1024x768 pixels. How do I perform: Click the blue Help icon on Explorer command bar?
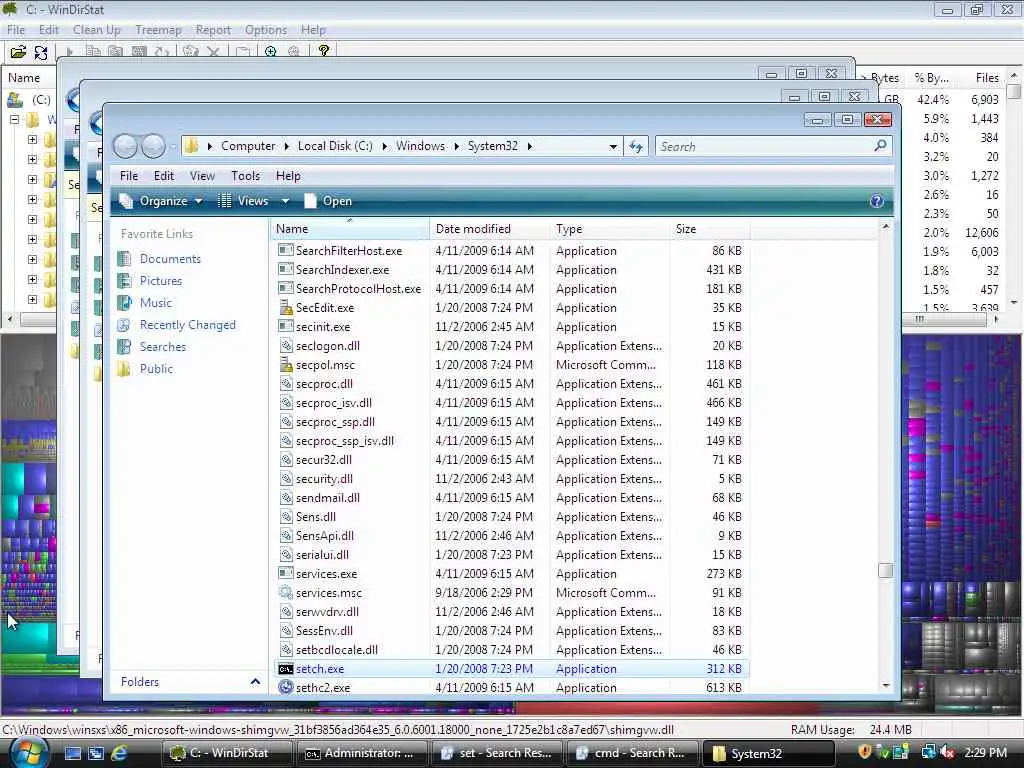click(877, 201)
